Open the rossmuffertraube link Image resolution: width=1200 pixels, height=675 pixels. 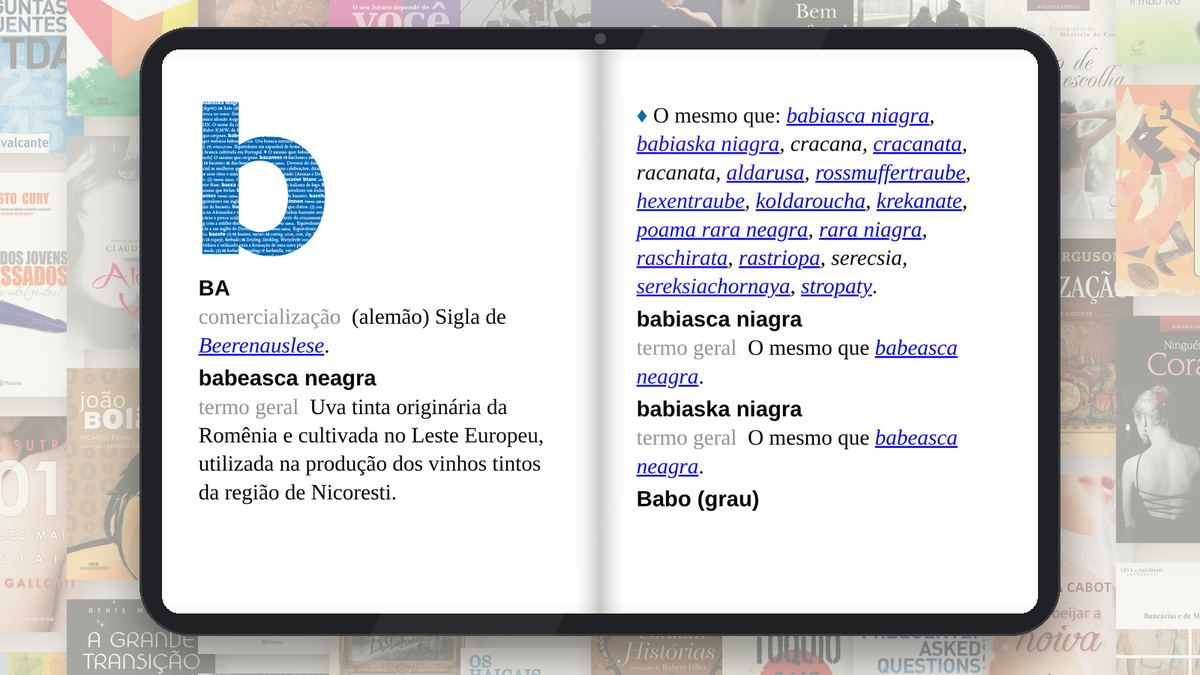pyautogui.click(x=890, y=173)
